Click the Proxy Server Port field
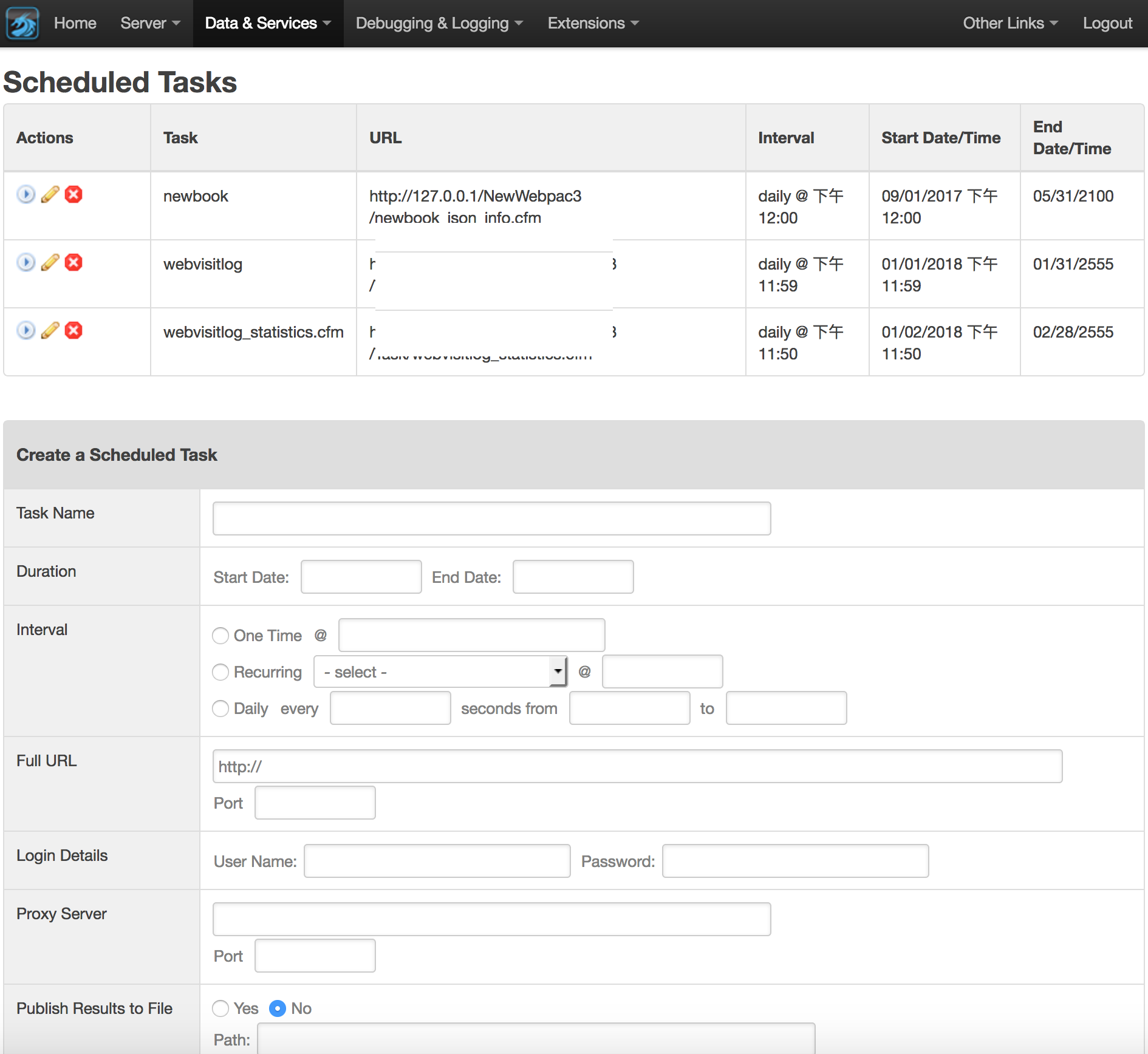The width and height of the screenshot is (1148, 1054). click(x=315, y=956)
